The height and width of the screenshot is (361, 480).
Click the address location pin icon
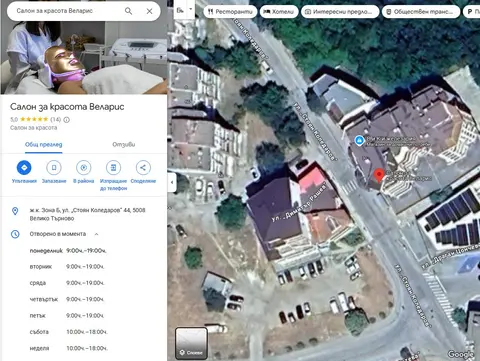tap(15, 211)
